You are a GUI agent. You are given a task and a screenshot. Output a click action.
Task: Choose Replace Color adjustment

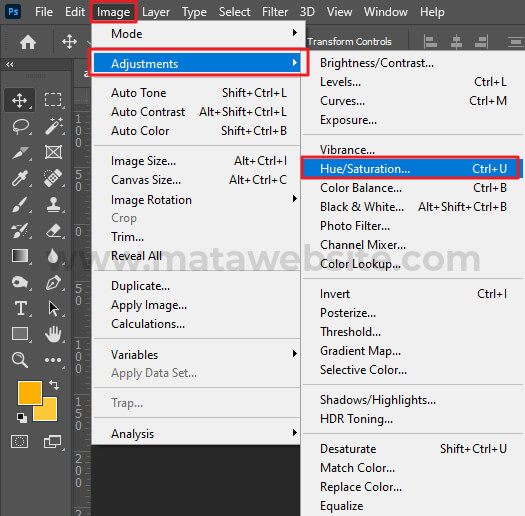414,487
